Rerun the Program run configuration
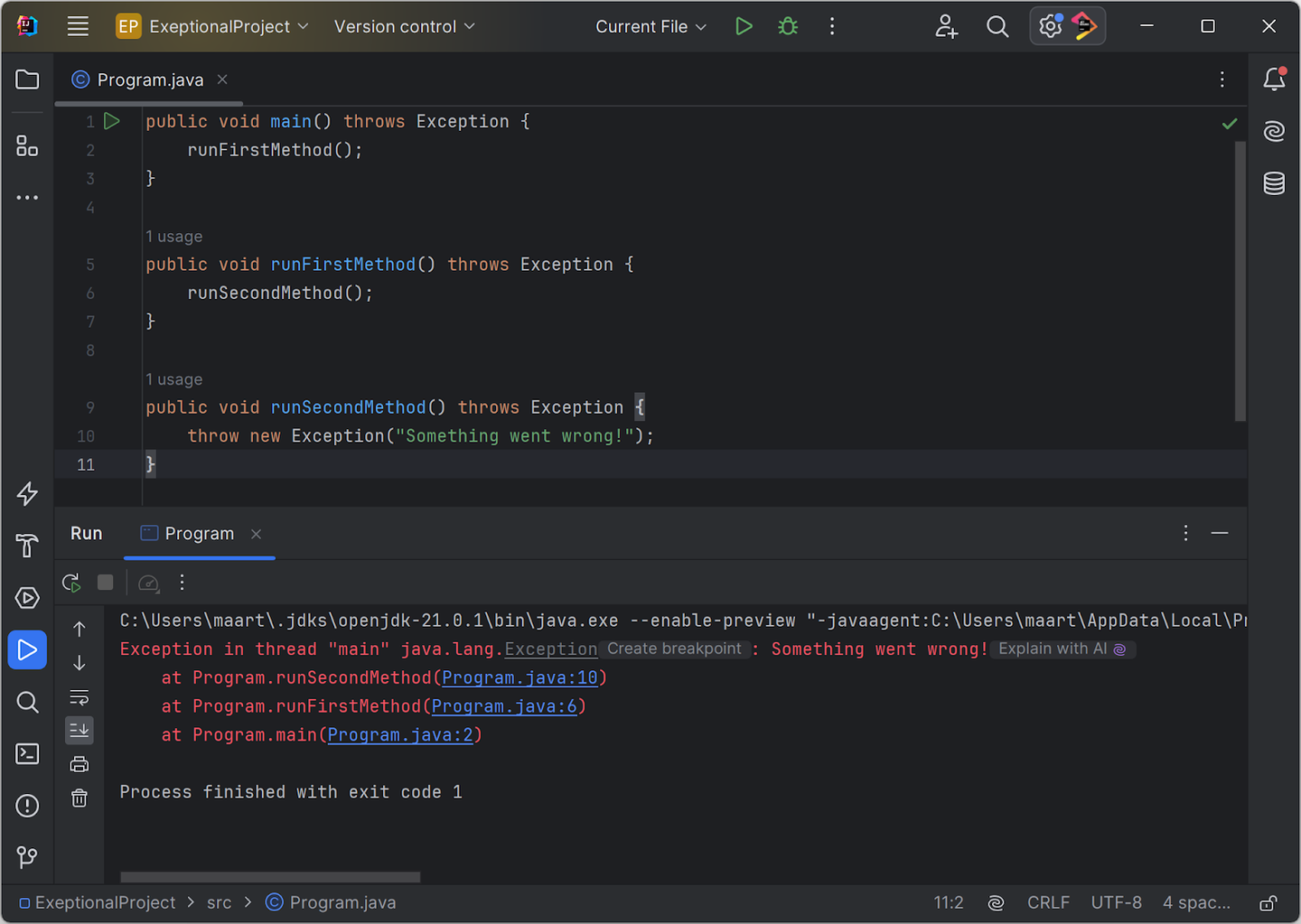 point(70,583)
